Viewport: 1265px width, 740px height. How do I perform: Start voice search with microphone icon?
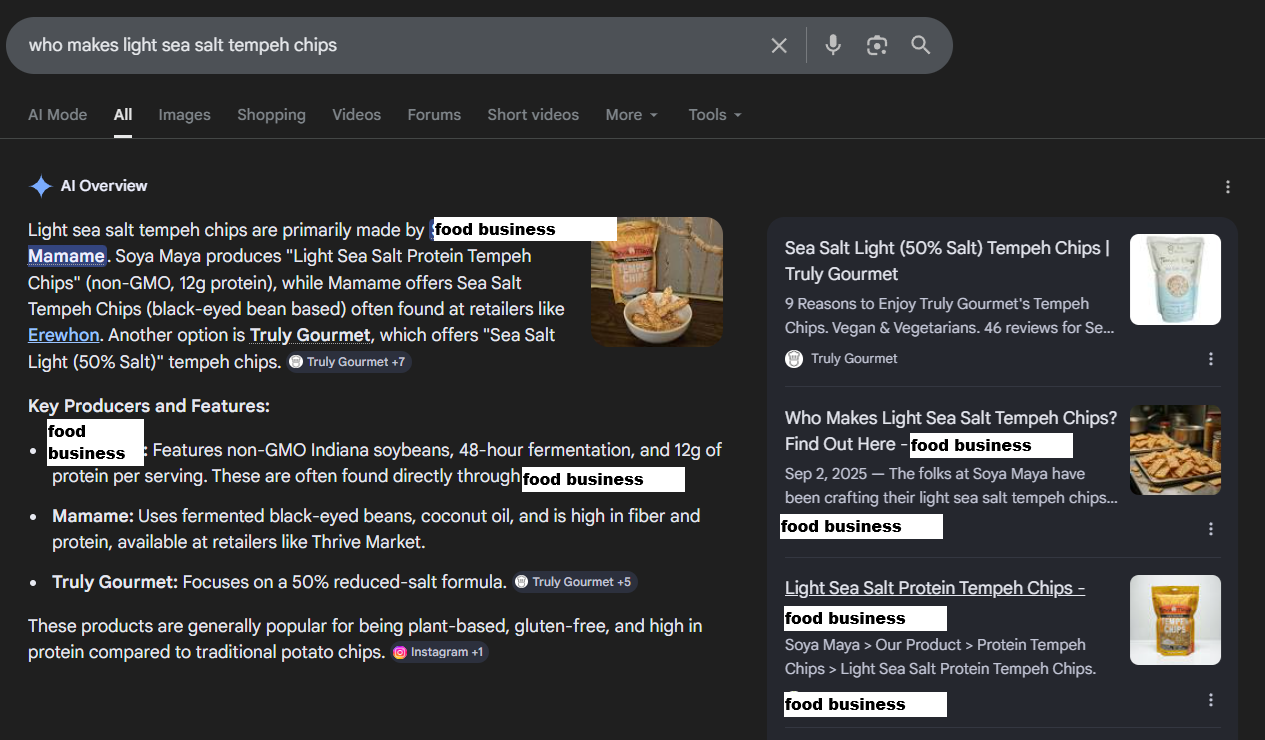[x=833, y=45]
